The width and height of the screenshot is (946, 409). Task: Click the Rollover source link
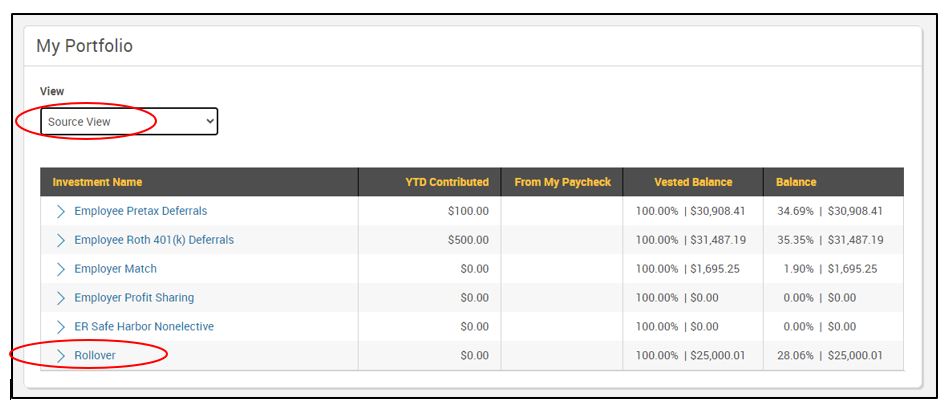coord(95,356)
